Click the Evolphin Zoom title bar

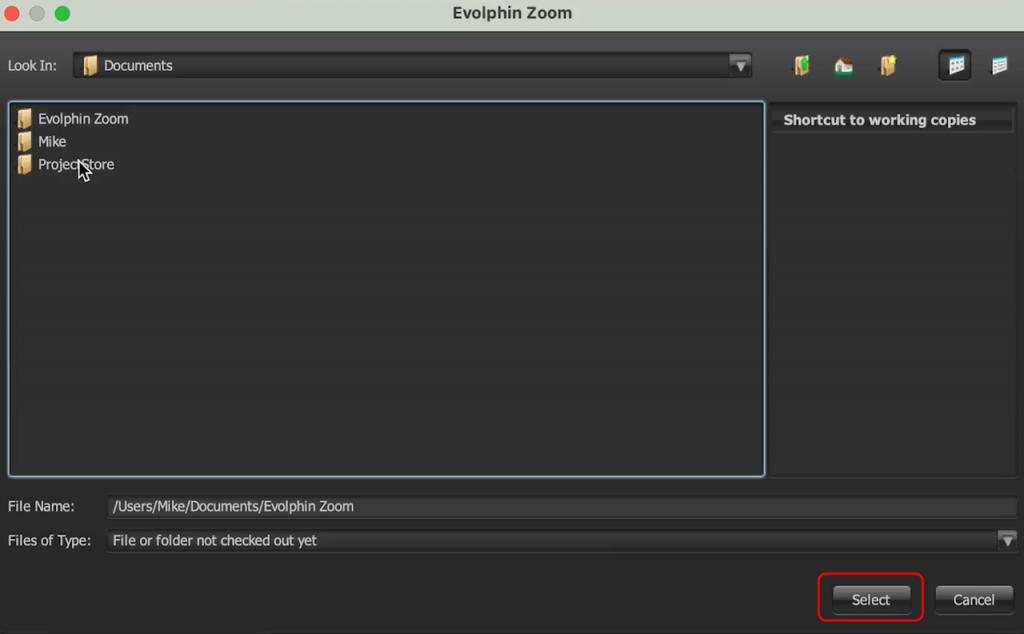[x=512, y=13]
